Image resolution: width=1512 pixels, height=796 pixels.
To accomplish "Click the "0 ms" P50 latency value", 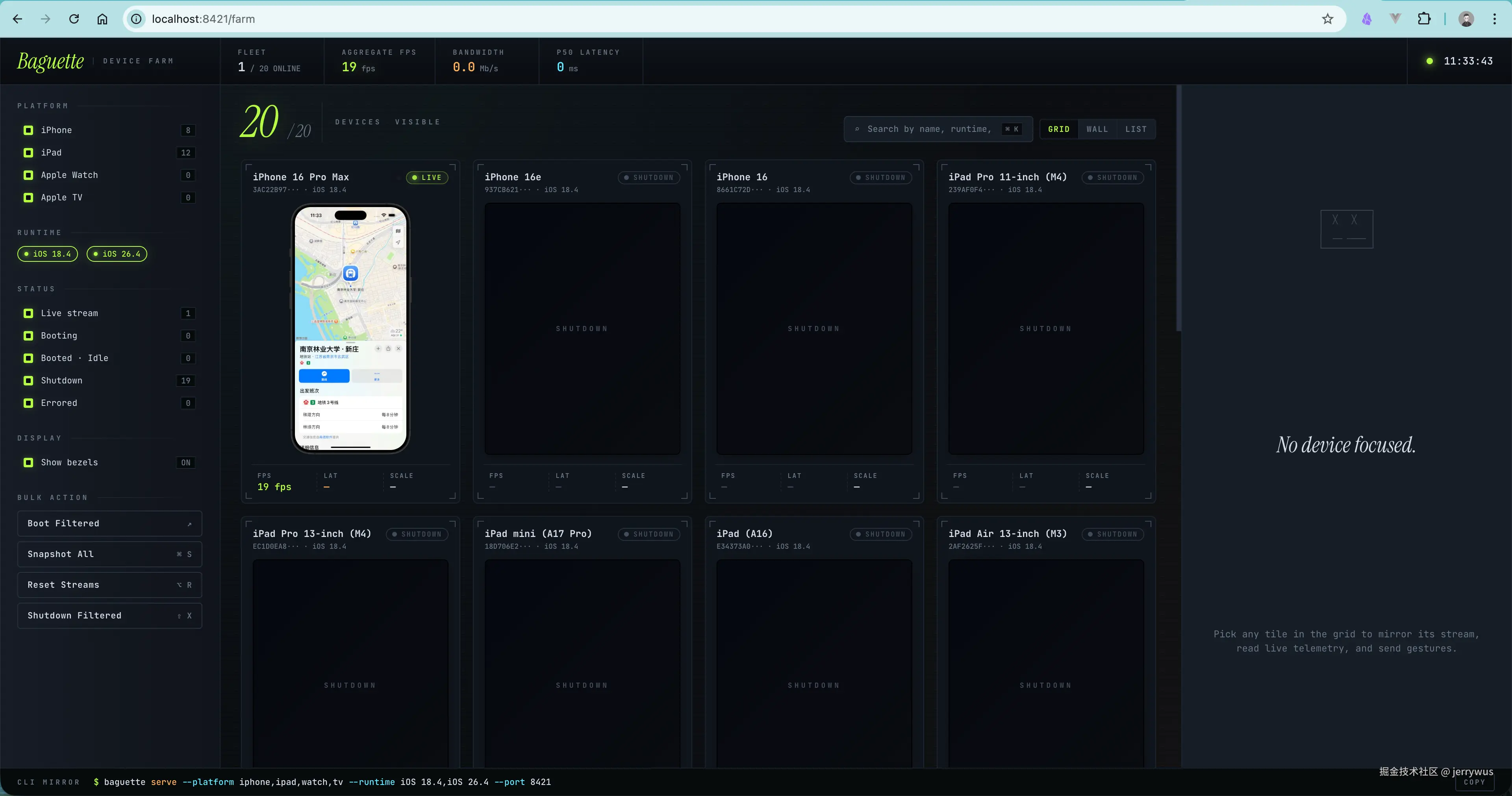I will tap(567, 67).
